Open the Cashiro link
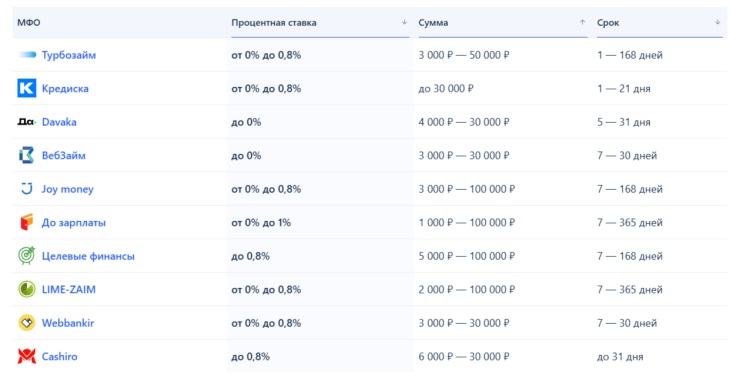 coord(60,357)
